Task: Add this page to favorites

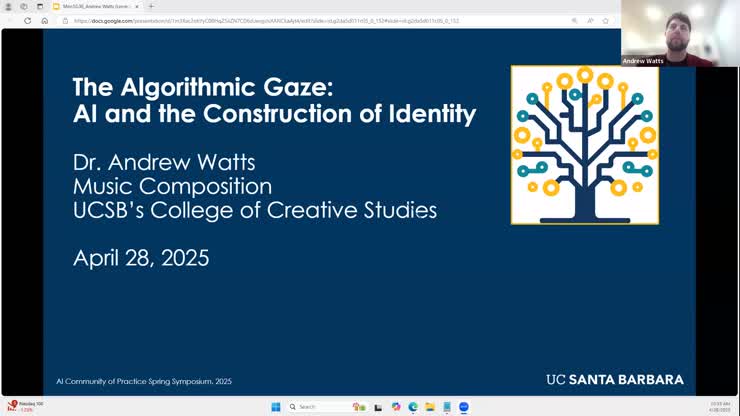Action: tap(605, 21)
